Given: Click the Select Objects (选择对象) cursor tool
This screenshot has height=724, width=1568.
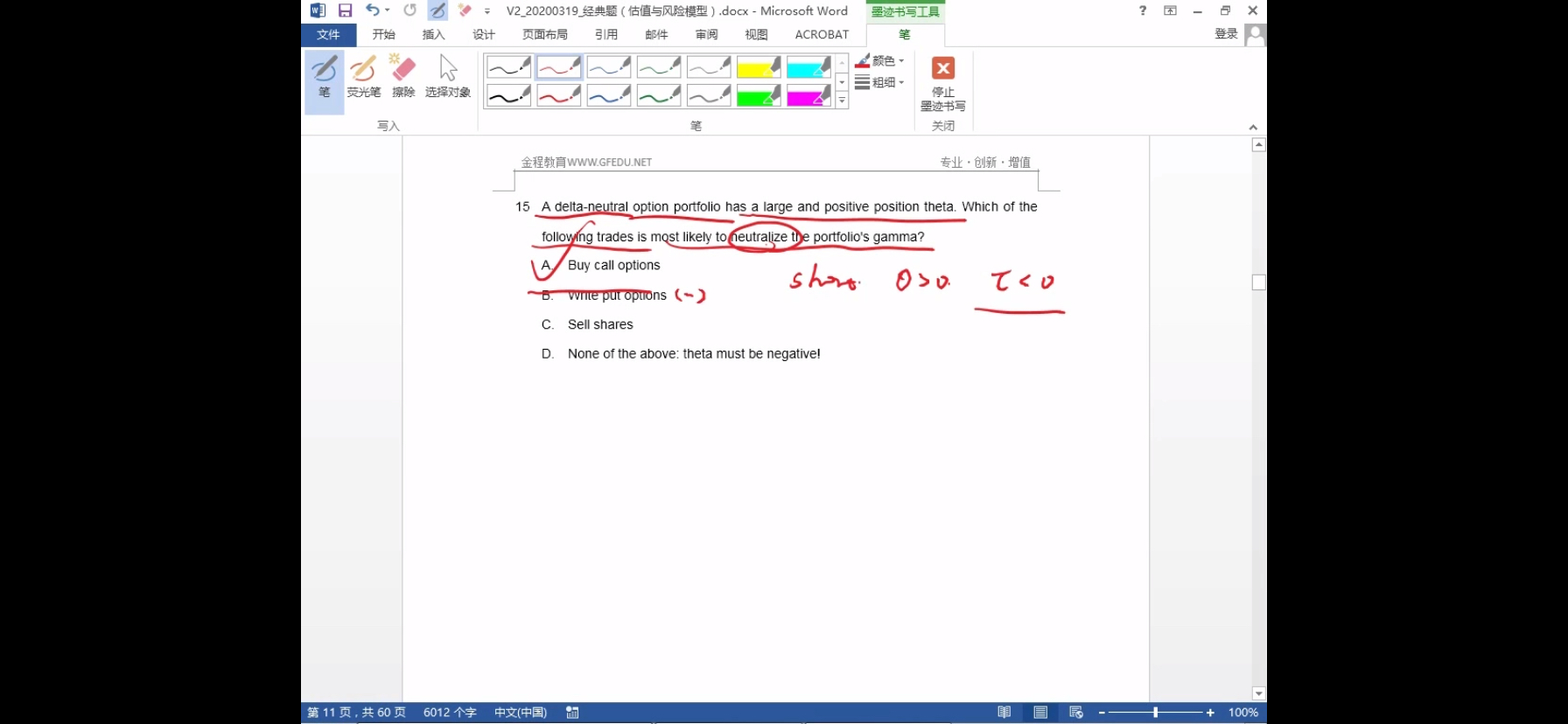Looking at the screenshot, I should (448, 76).
